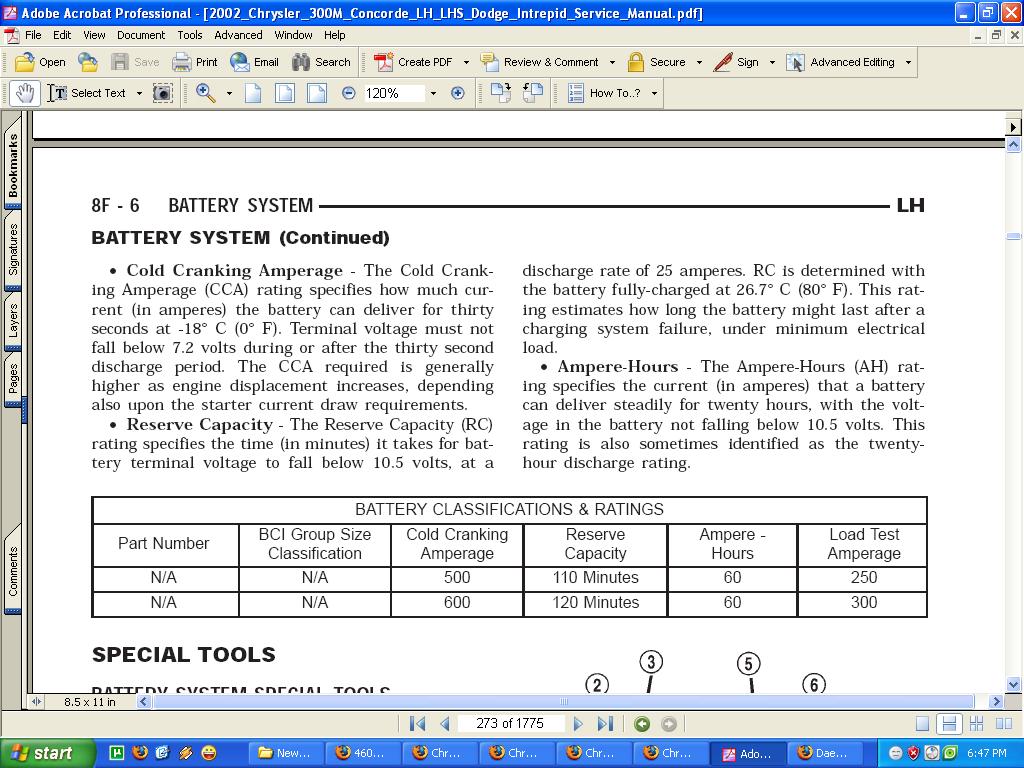Open the Zoom tool dropdown arrow
This screenshot has height=768, width=1024.
[x=229, y=93]
